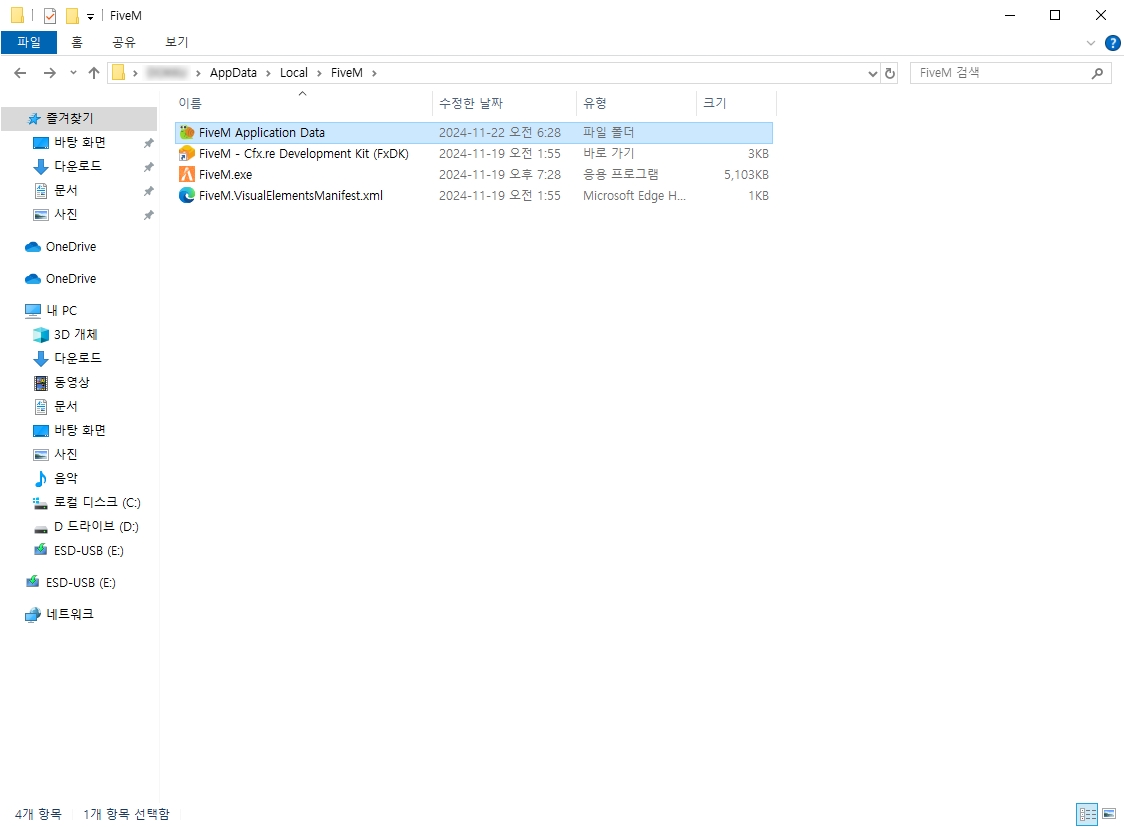The height and width of the screenshot is (827, 1125).
Task: Sort by the 수정한 날짜 column header
Action: pos(471,103)
